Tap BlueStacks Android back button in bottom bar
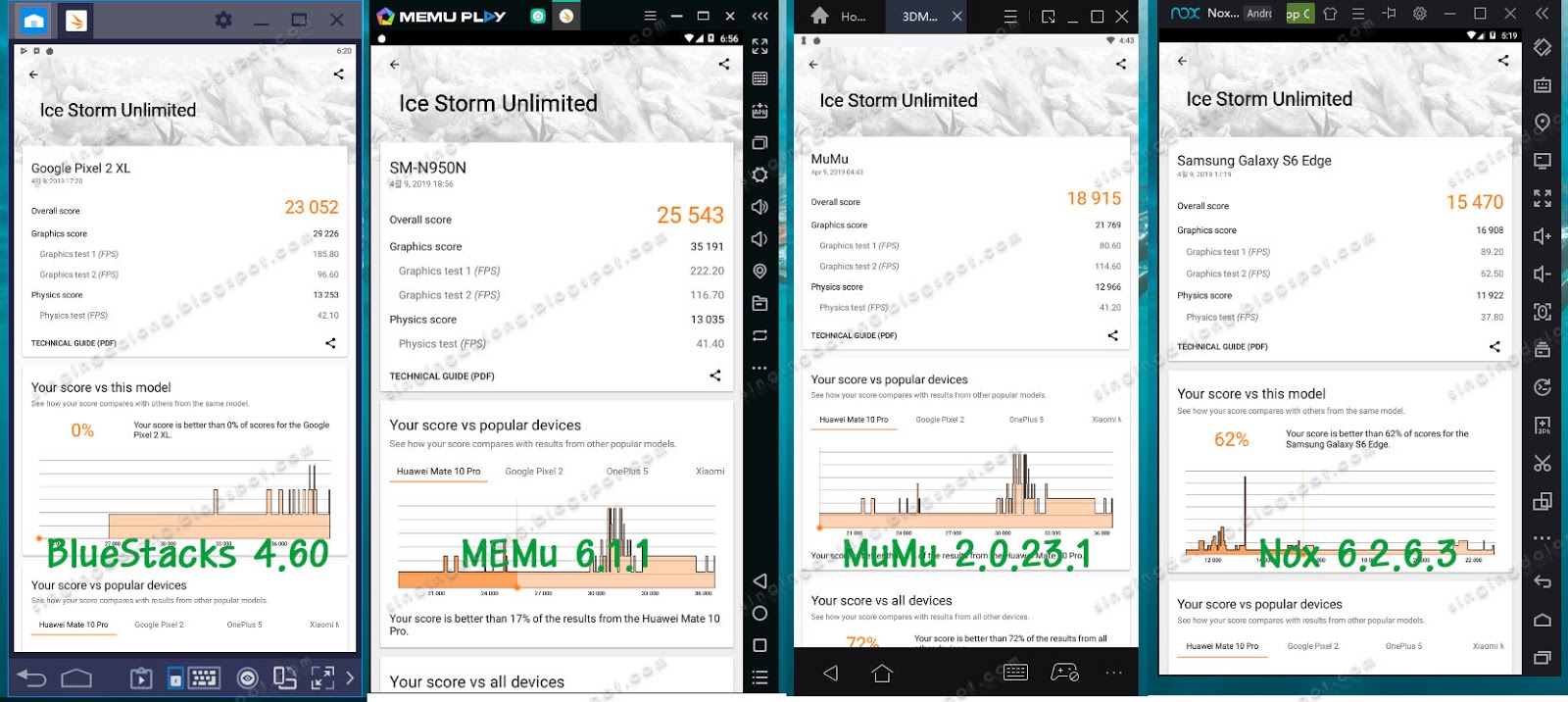Screen dimensions: 1568x702 click(31, 677)
